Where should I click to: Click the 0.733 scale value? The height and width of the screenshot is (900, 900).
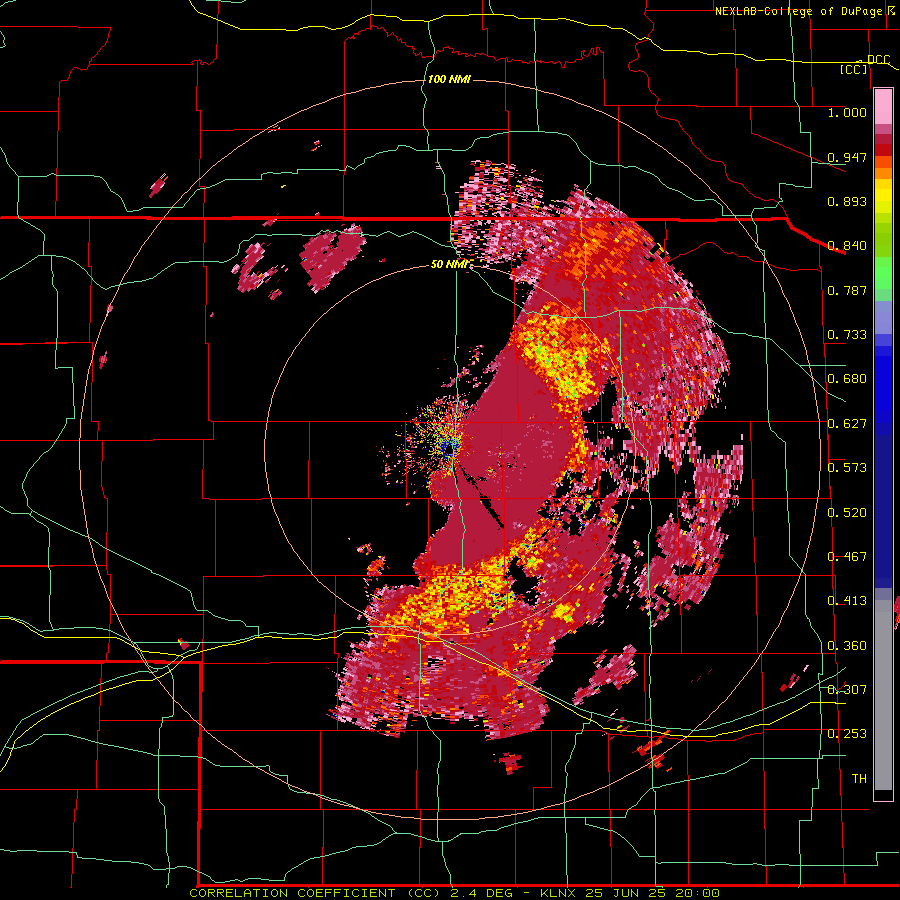[x=847, y=335]
